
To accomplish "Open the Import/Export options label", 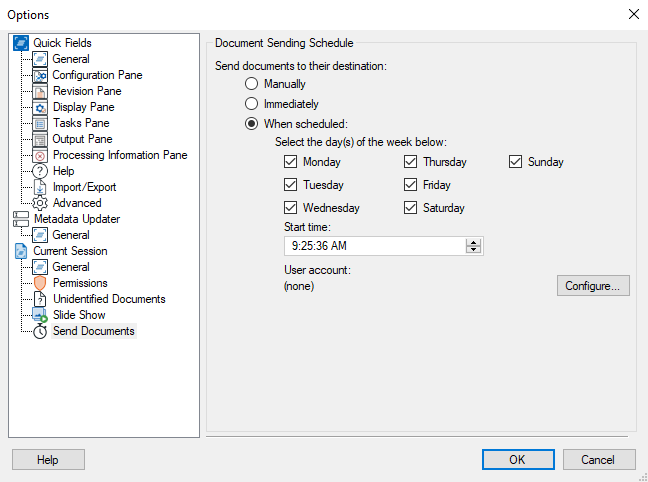I will (84, 187).
